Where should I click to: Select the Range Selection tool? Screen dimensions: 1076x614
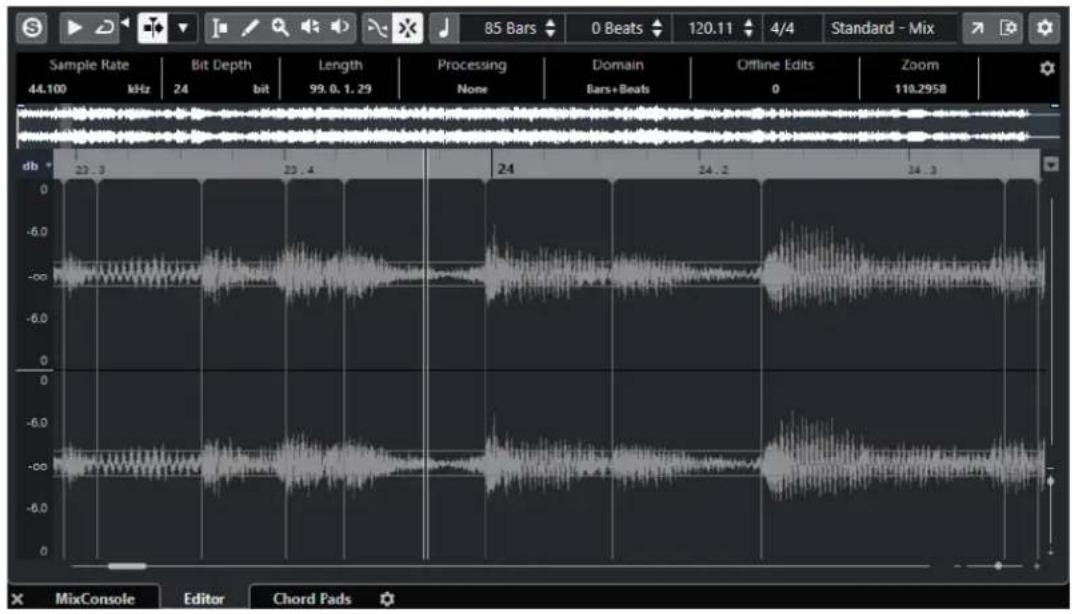pos(220,28)
